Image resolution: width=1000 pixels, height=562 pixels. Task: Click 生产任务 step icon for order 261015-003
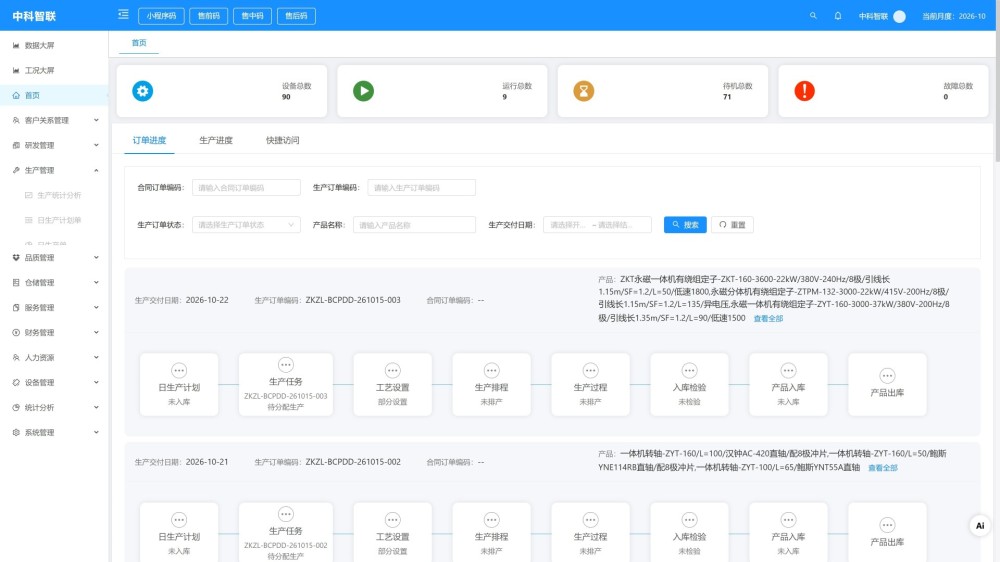click(286, 365)
